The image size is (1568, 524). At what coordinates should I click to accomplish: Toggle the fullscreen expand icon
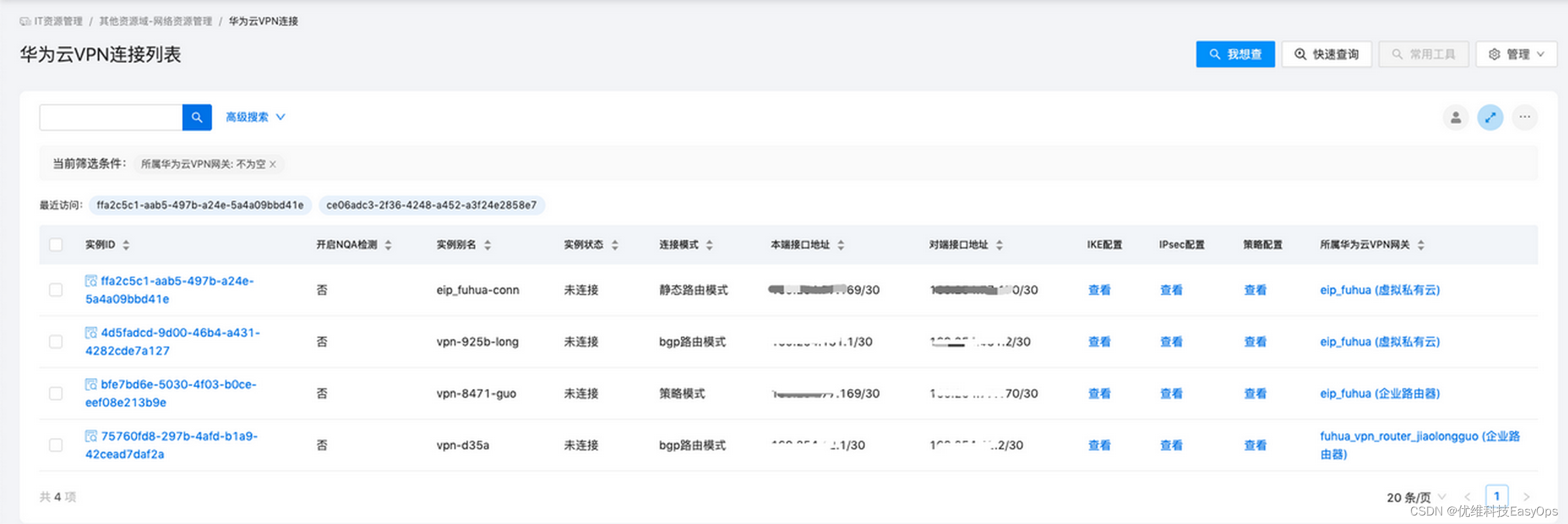[1490, 117]
